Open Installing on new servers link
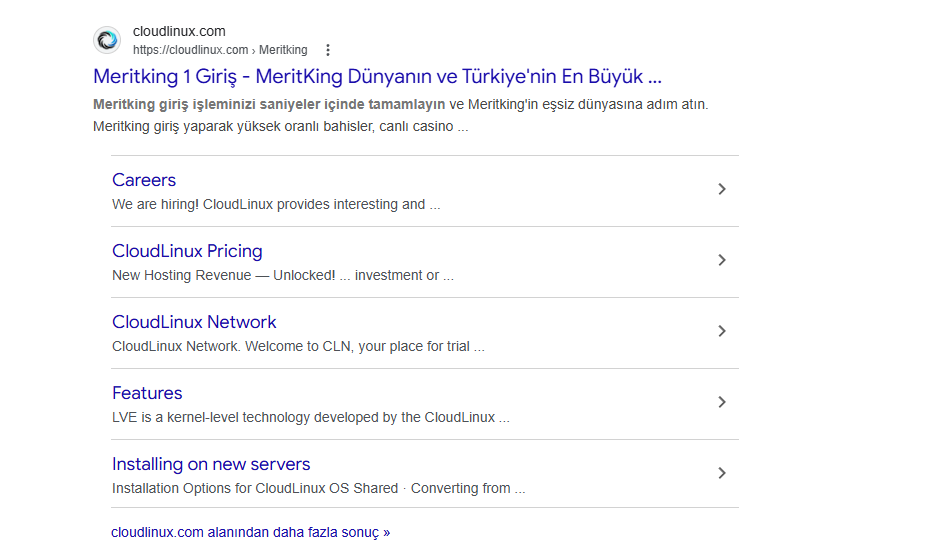 (x=211, y=464)
